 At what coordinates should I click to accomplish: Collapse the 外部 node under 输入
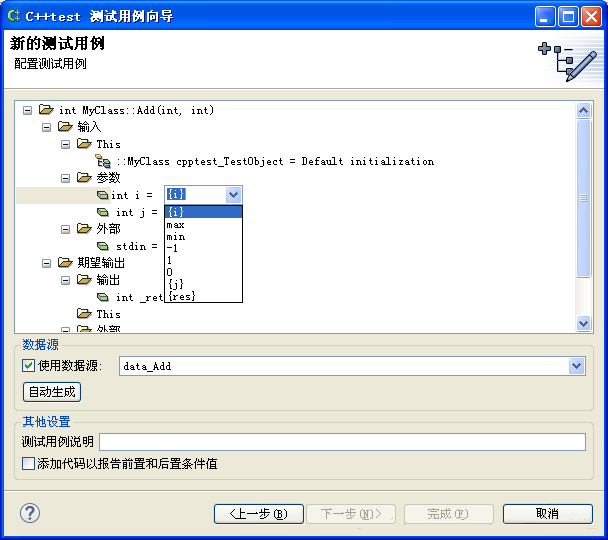[66, 229]
